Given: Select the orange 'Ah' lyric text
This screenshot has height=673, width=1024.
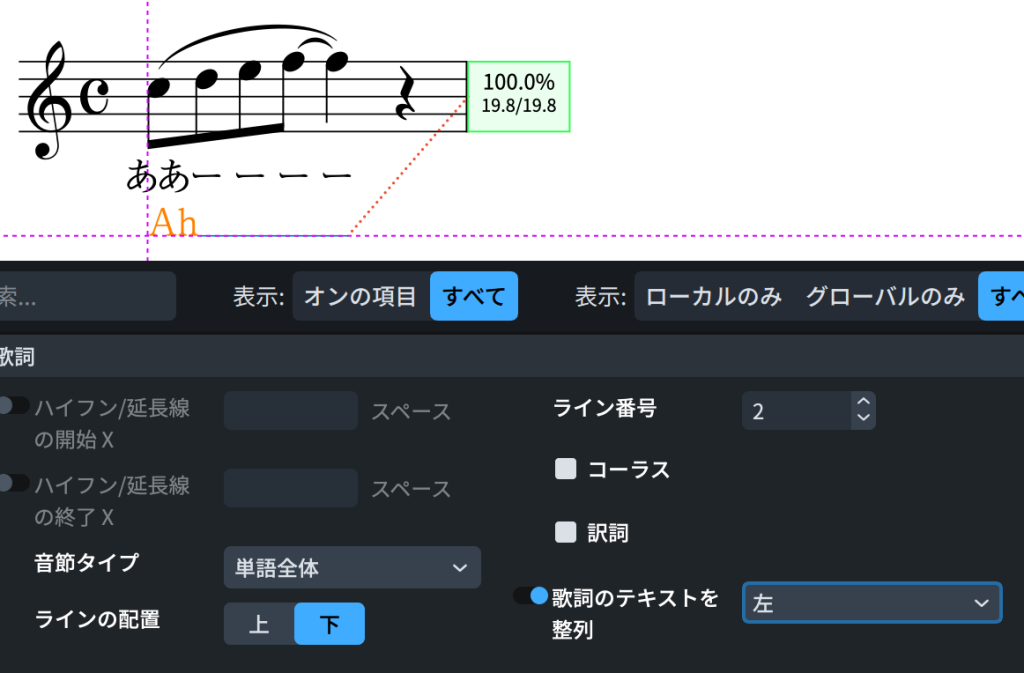Looking at the screenshot, I should click(174, 222).
